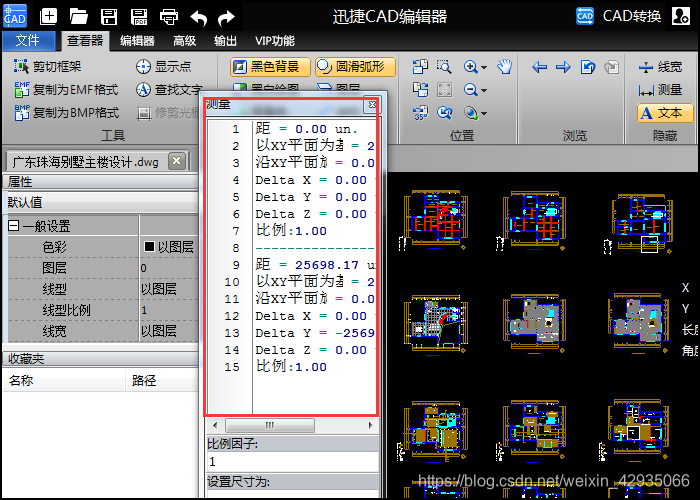Click the last 比例:1.00 measurement line
The image size is (700, 500).
(291, 367)
